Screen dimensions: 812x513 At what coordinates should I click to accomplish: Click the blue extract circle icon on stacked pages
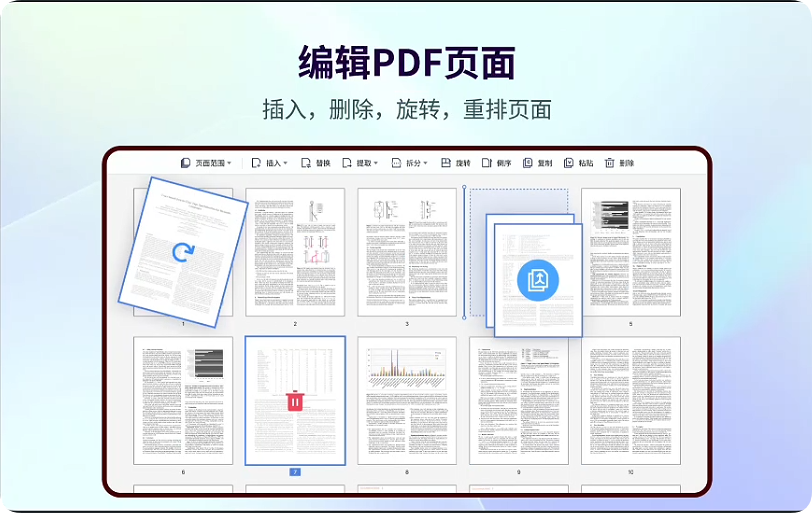click(x=536, y=280)
